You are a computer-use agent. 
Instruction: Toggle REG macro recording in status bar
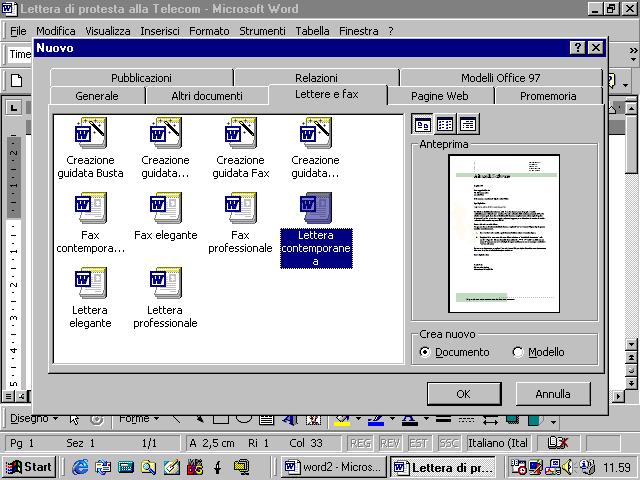pos(360,443)
